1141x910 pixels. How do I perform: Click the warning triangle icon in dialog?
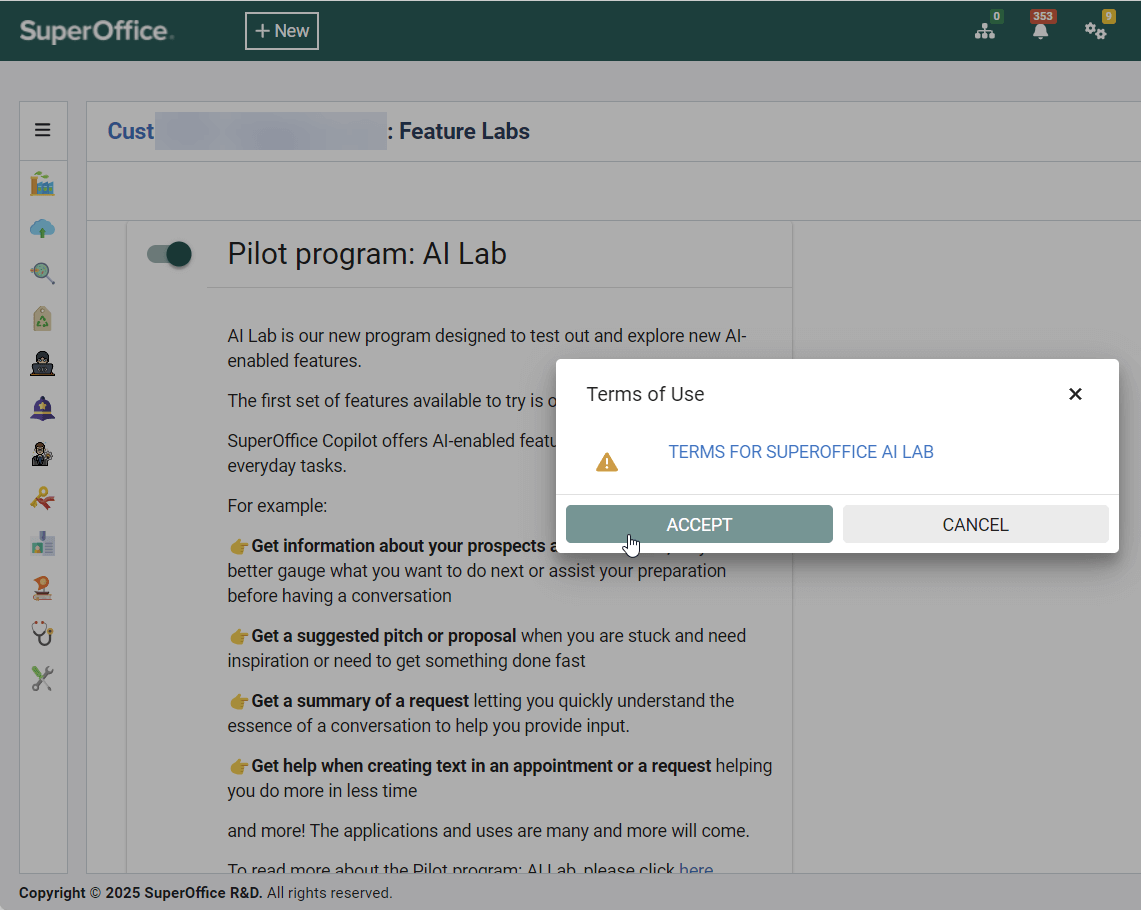[x=607, y=463]
